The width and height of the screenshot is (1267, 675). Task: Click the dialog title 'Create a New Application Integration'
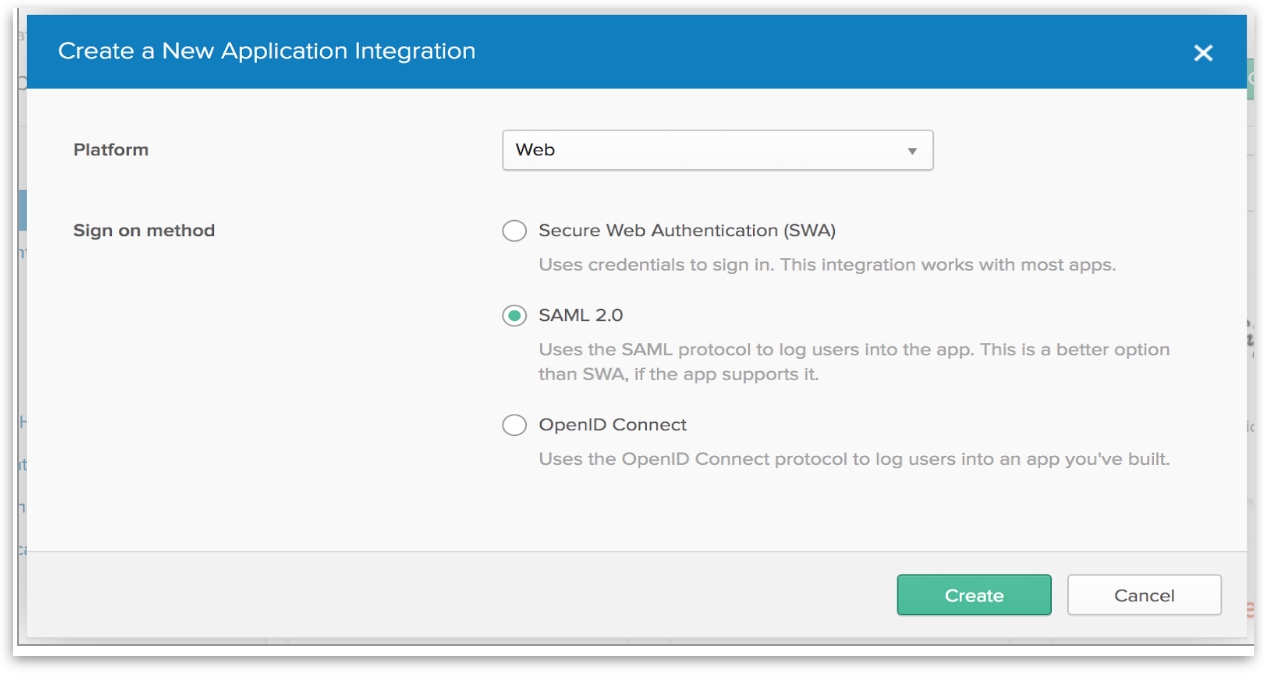click(x=266, y=51)
